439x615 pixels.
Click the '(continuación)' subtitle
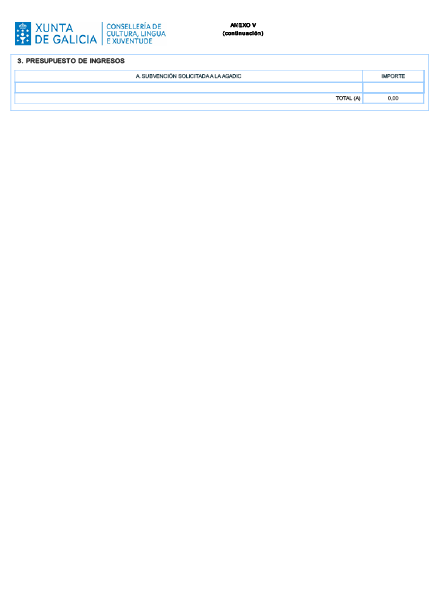coord(243,33)
